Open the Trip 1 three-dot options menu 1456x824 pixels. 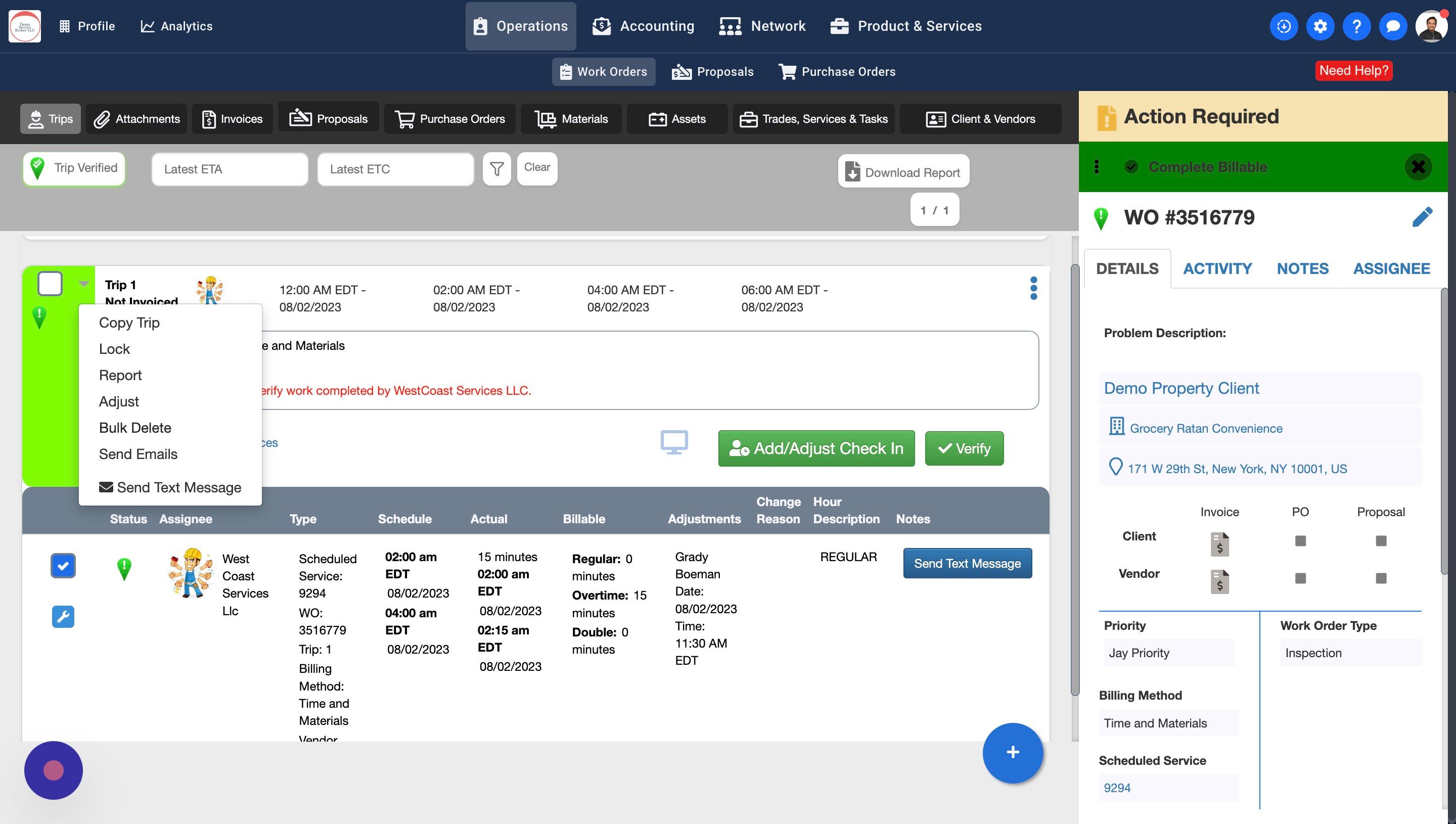coord(1033,288)
